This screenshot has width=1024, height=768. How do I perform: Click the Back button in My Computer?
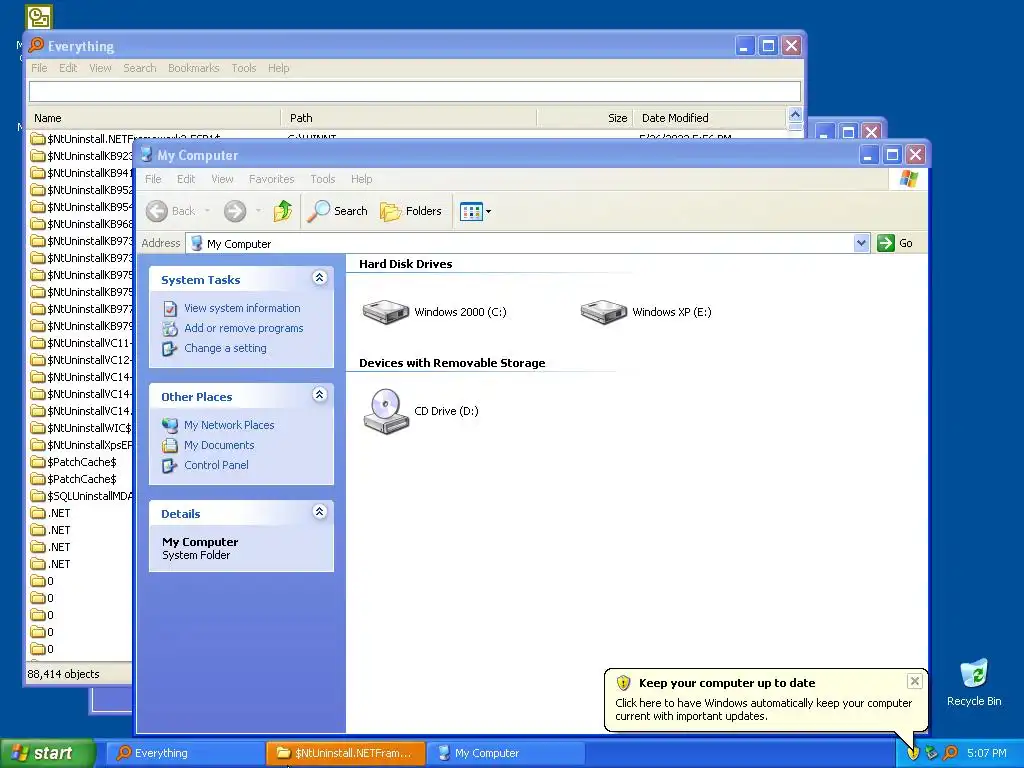tap(170, 211)
